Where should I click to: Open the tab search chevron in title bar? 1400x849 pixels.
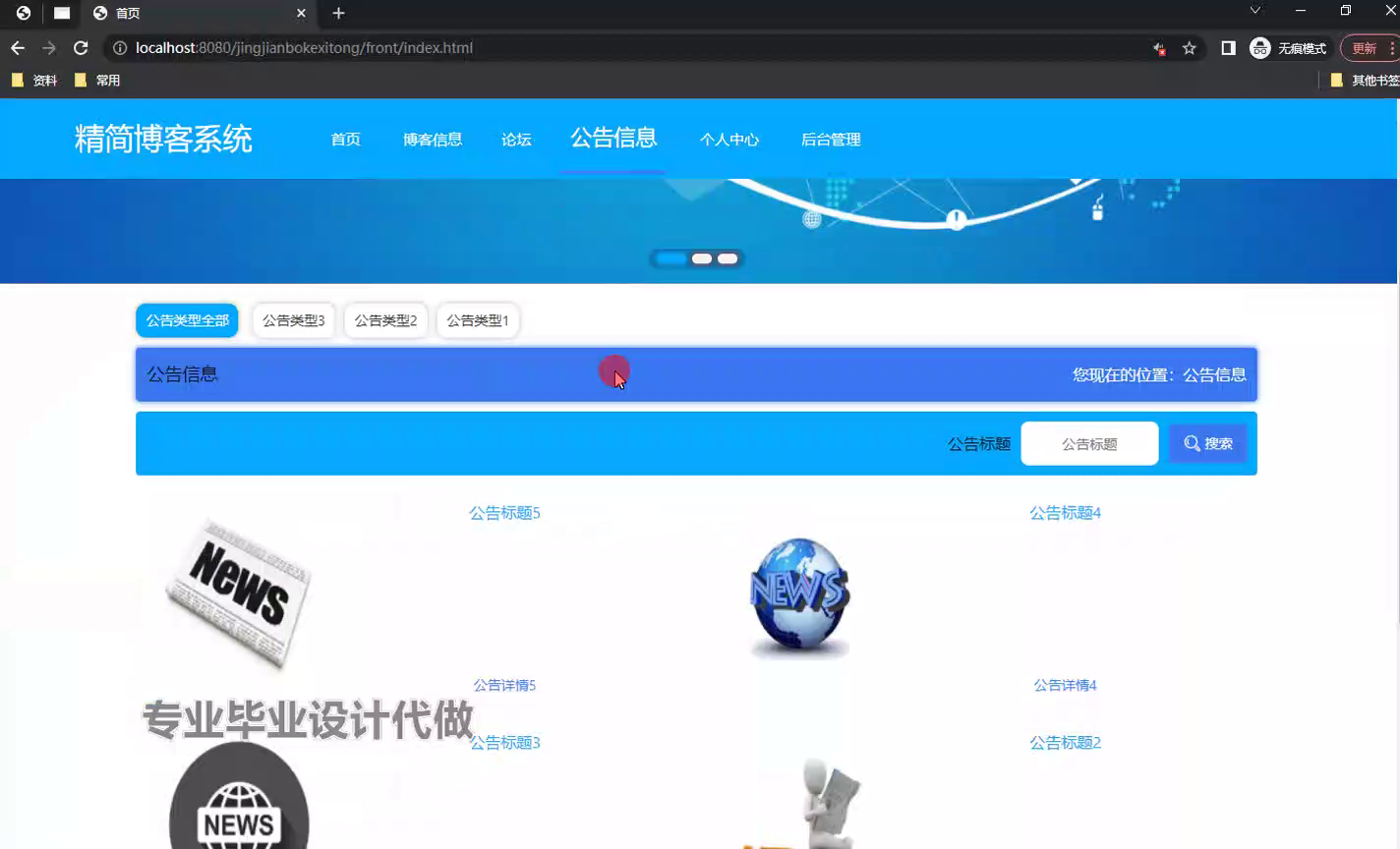click(x=1255, y=11)
